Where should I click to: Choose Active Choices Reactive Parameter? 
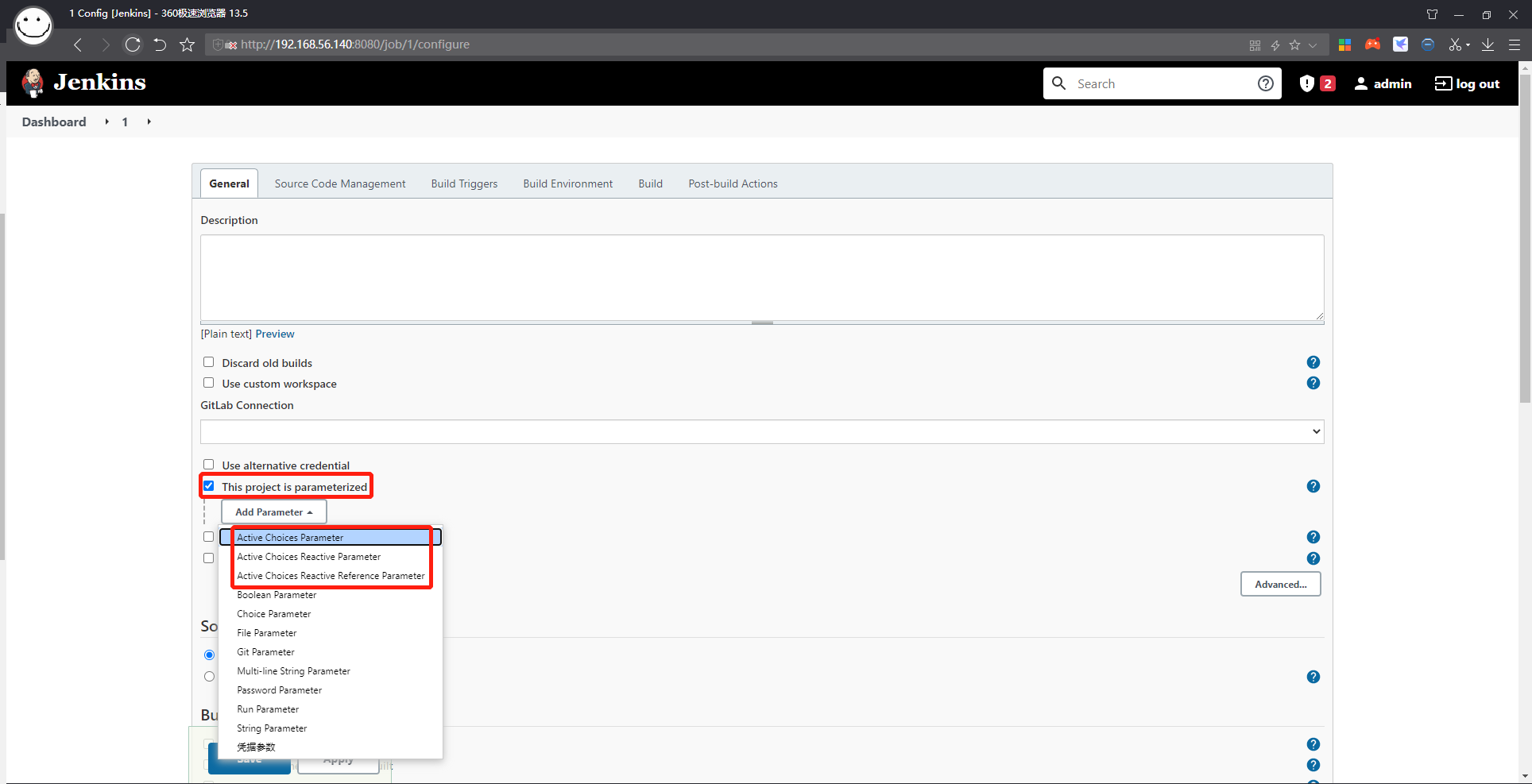[x=331, y=557]
